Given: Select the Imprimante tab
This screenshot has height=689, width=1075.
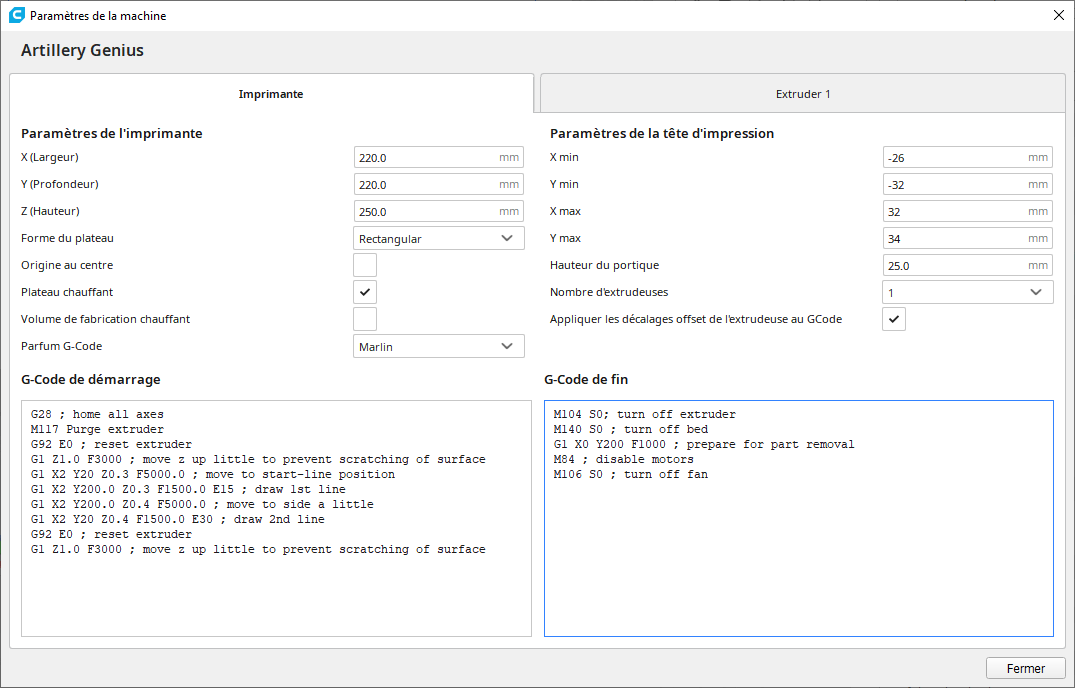Looking at the screenshot, I should [x=271, y=94].
